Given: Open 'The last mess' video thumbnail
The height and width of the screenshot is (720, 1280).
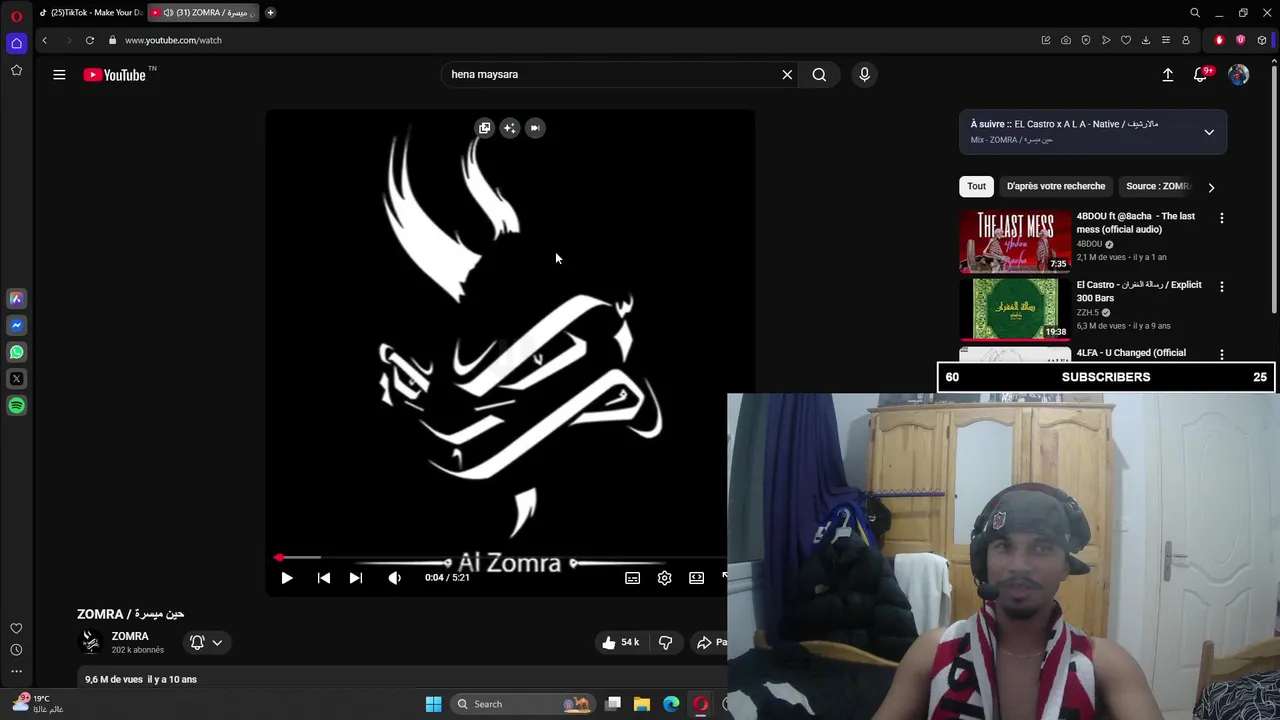Looking at the screenshot, I should pos(1015,241).
